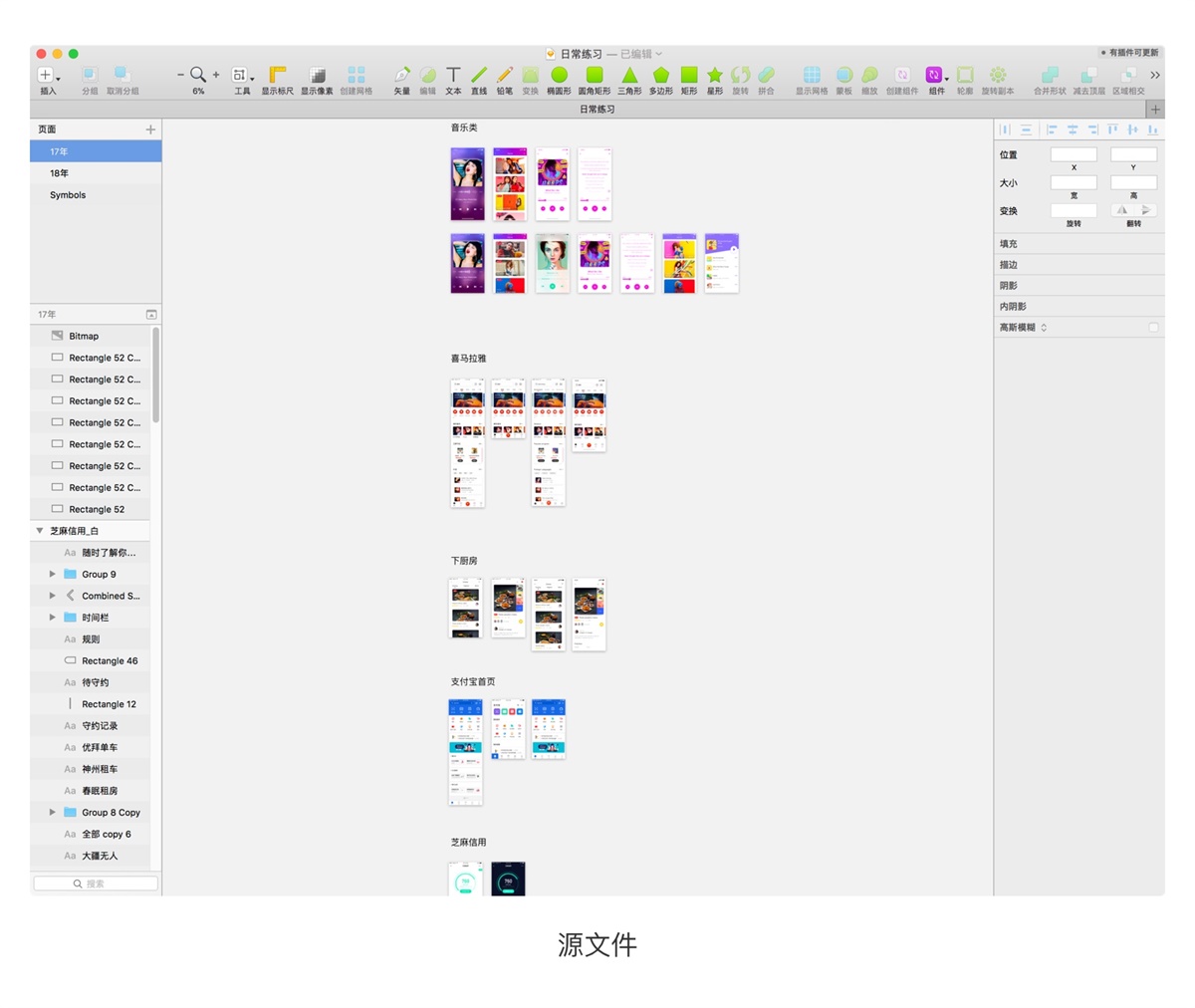Click the 描边 (Borders) section header

click(x=1078, y=264)
